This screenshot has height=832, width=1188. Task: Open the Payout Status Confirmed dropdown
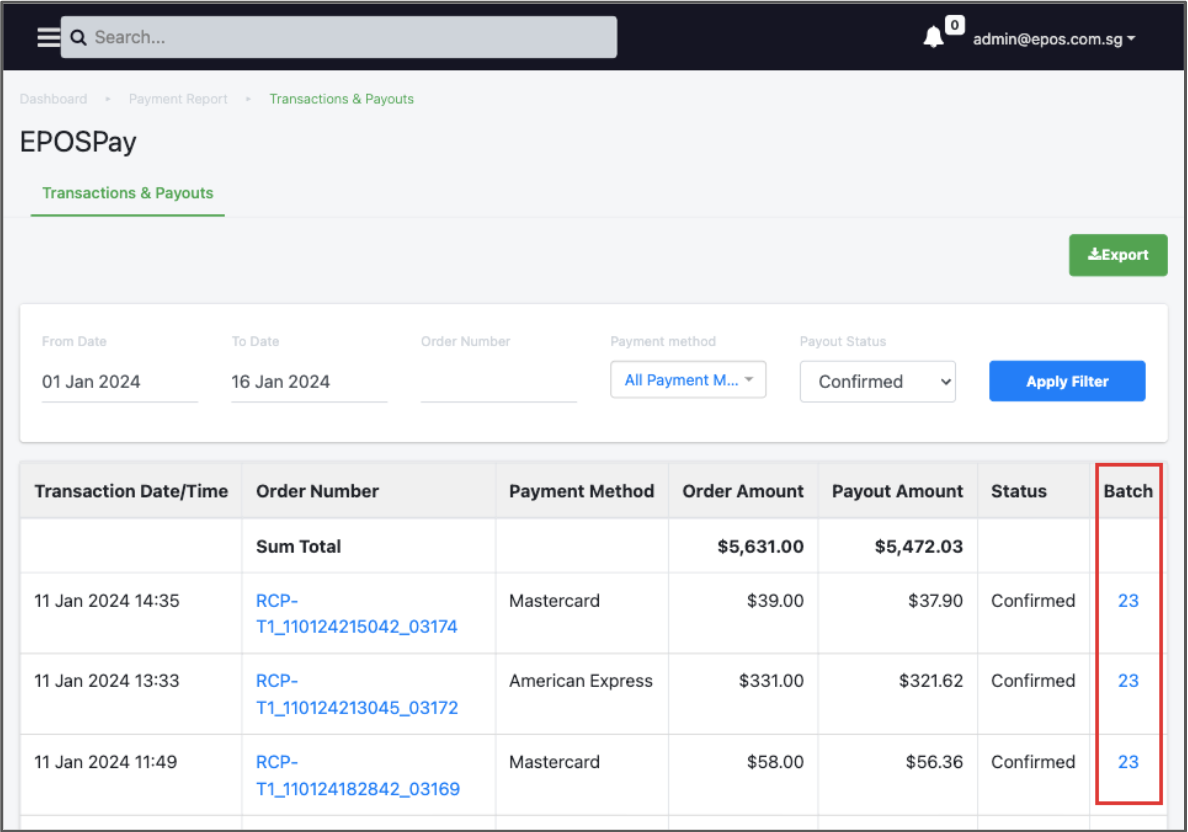pyautogui.click(x=877, y=382)
